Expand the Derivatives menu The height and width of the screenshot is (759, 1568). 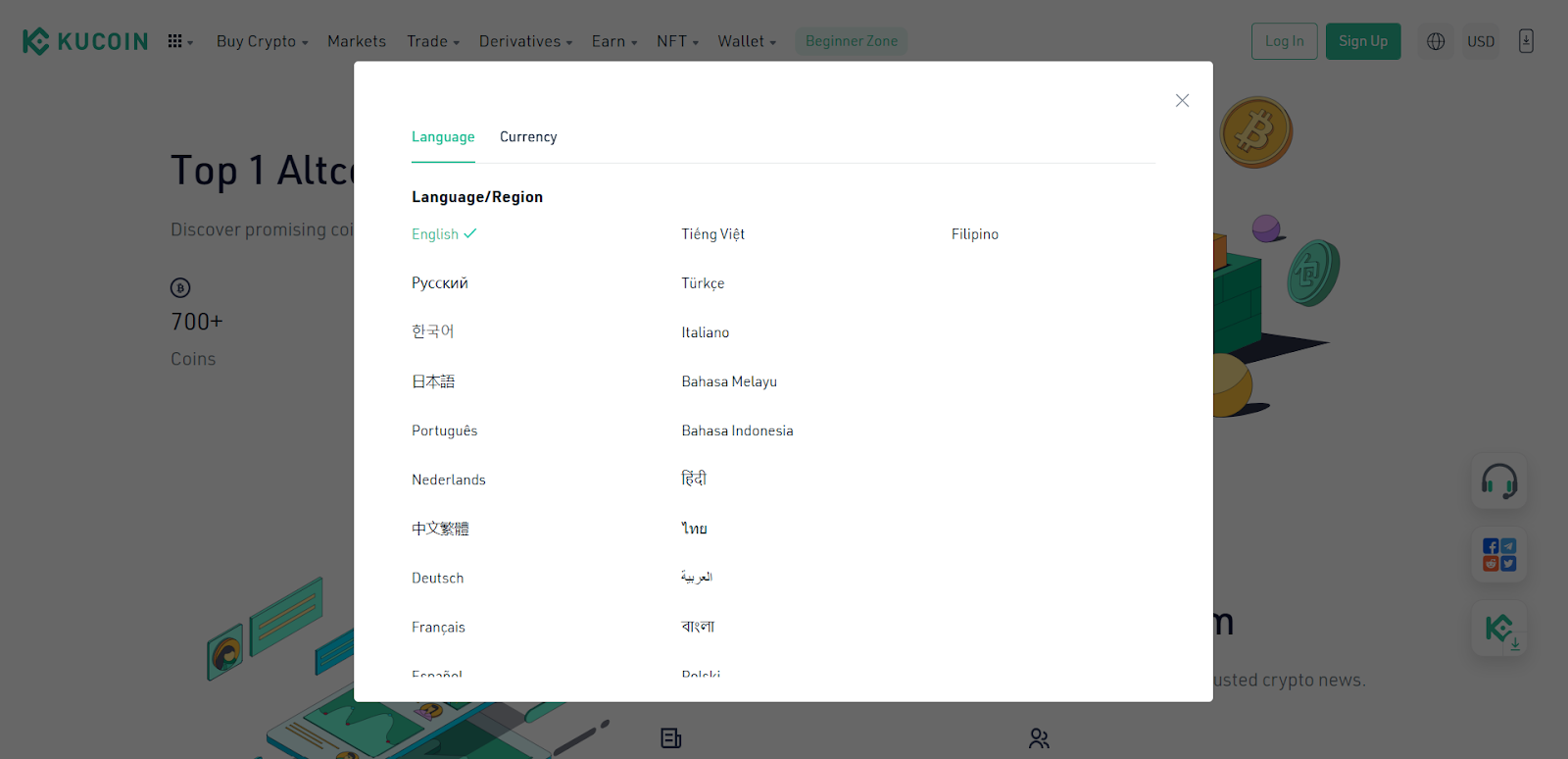(525, 41)
